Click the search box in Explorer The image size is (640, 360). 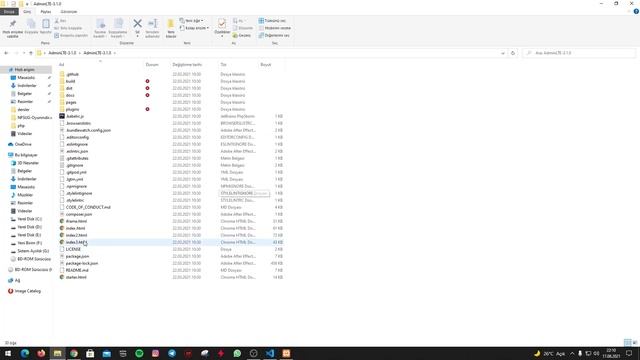(x=579, y=53)
